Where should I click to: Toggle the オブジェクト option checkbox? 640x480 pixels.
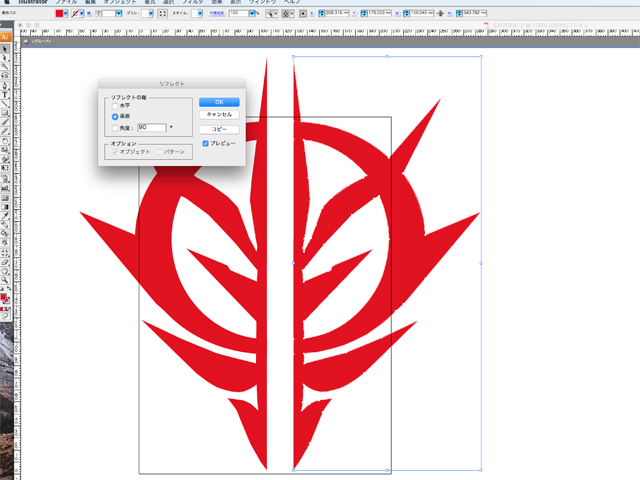pos(115,152)
